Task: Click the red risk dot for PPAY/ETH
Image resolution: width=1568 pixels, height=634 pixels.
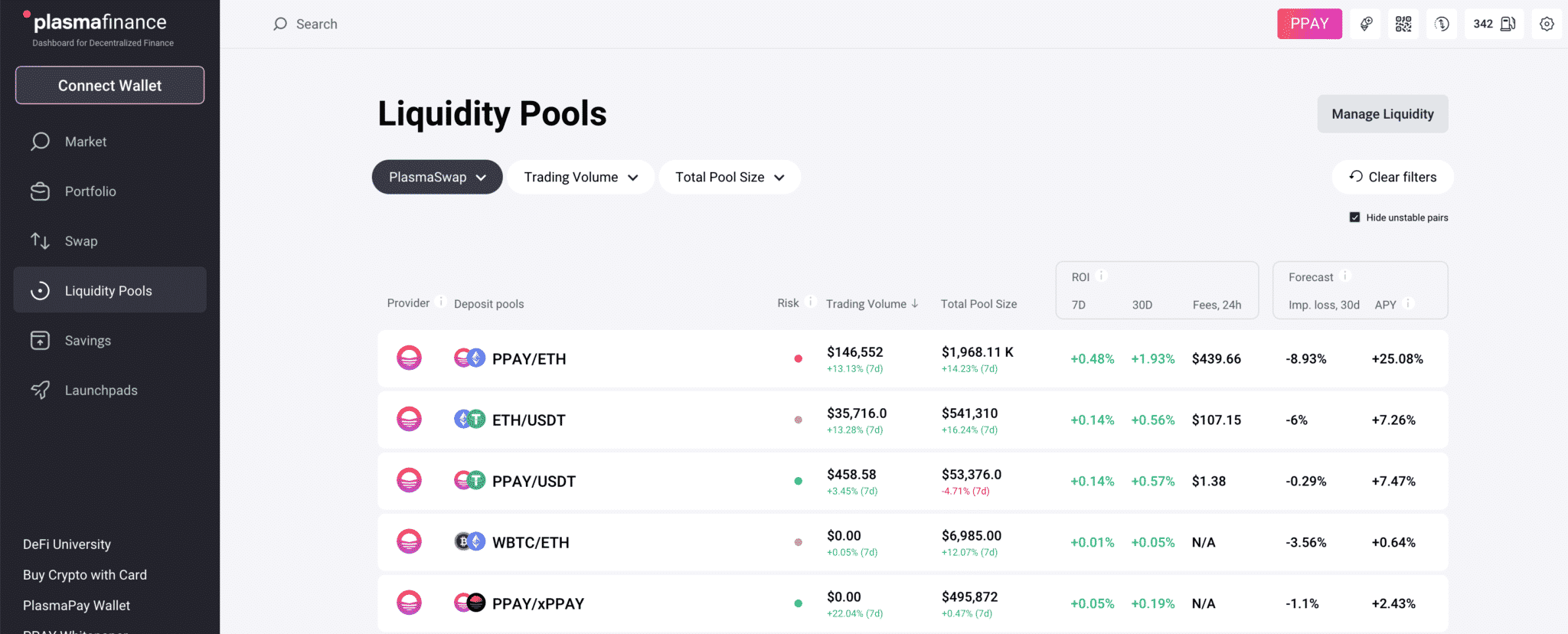Action: point(798,358)
